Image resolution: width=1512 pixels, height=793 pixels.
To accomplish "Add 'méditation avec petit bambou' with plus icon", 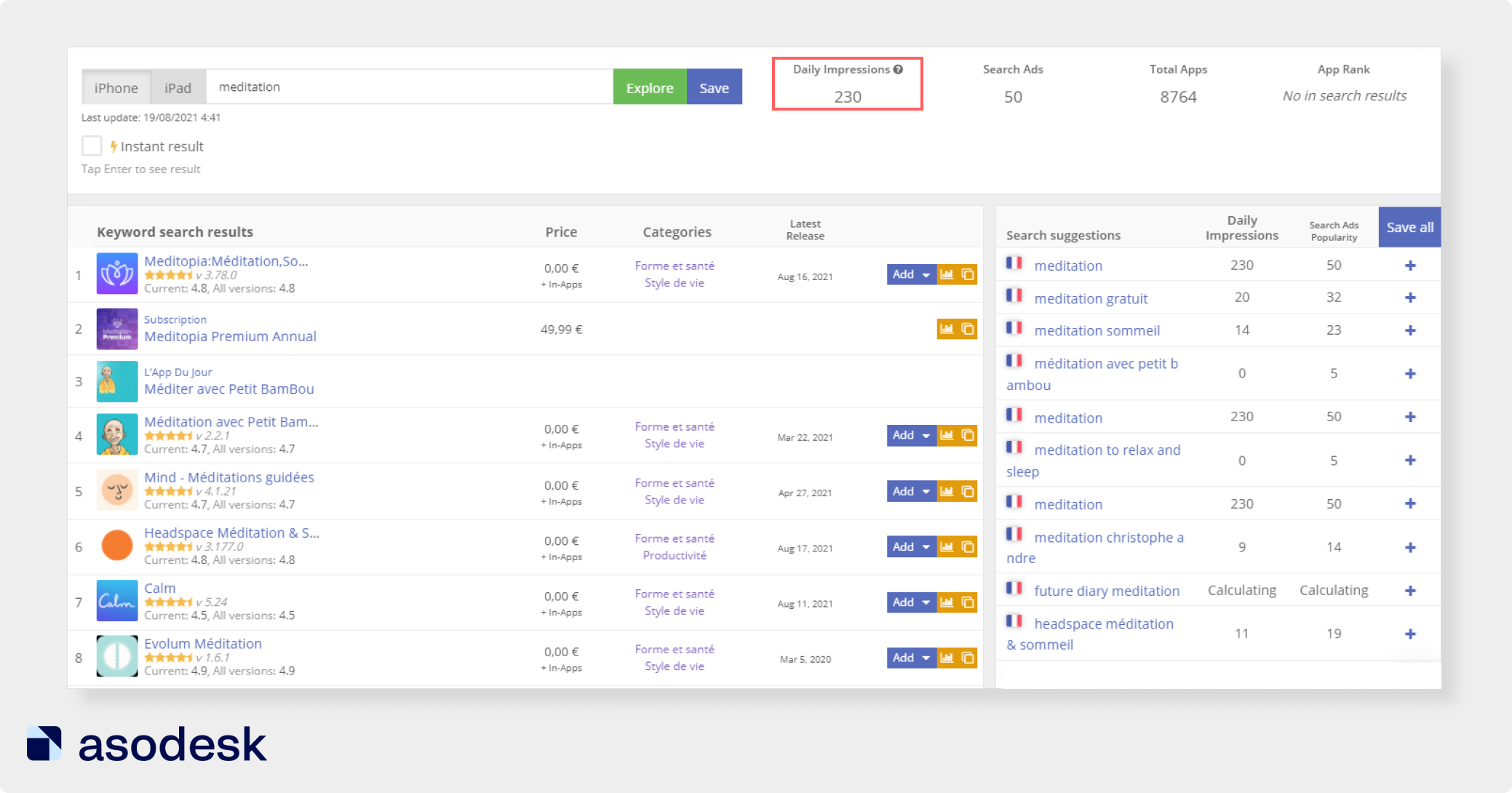I will click(x=1410, y=373).
